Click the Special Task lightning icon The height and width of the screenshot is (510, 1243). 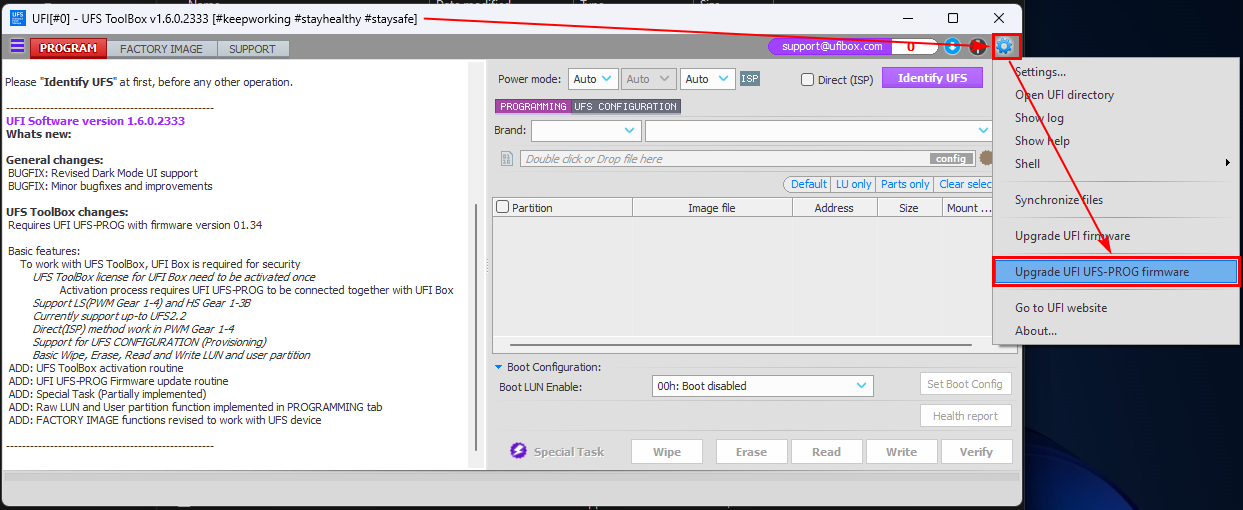518,451
